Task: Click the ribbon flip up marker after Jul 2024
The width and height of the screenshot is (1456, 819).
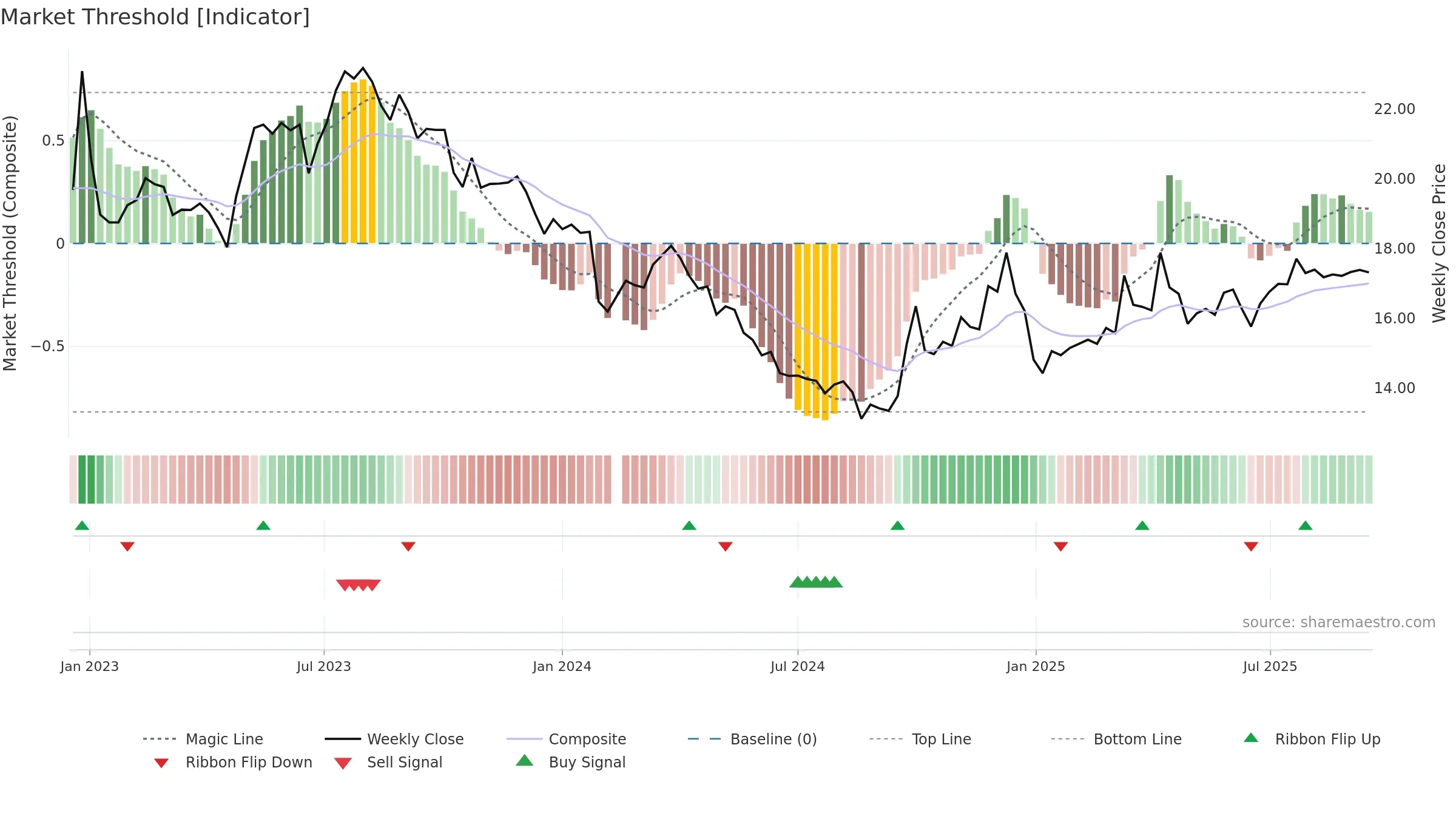Action: (898, 525)
